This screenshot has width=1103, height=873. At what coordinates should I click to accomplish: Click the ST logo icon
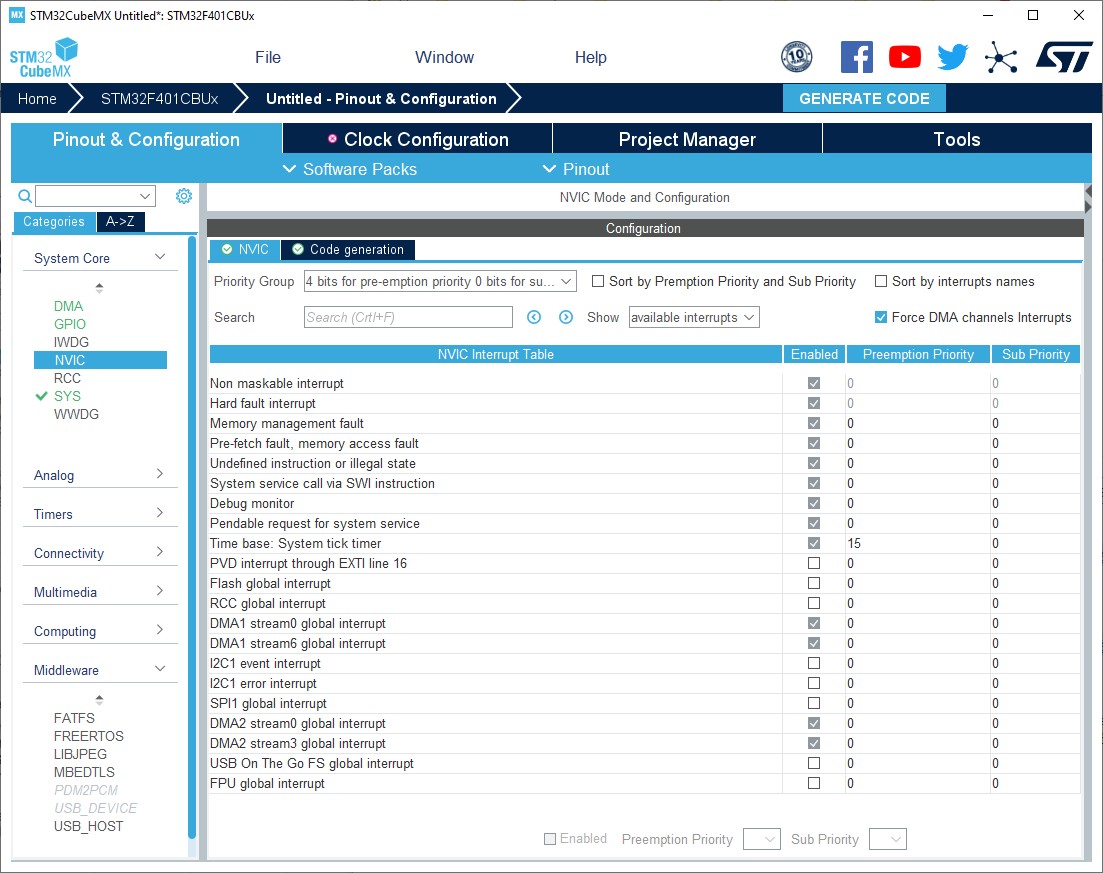click(x=1064, y=57)
